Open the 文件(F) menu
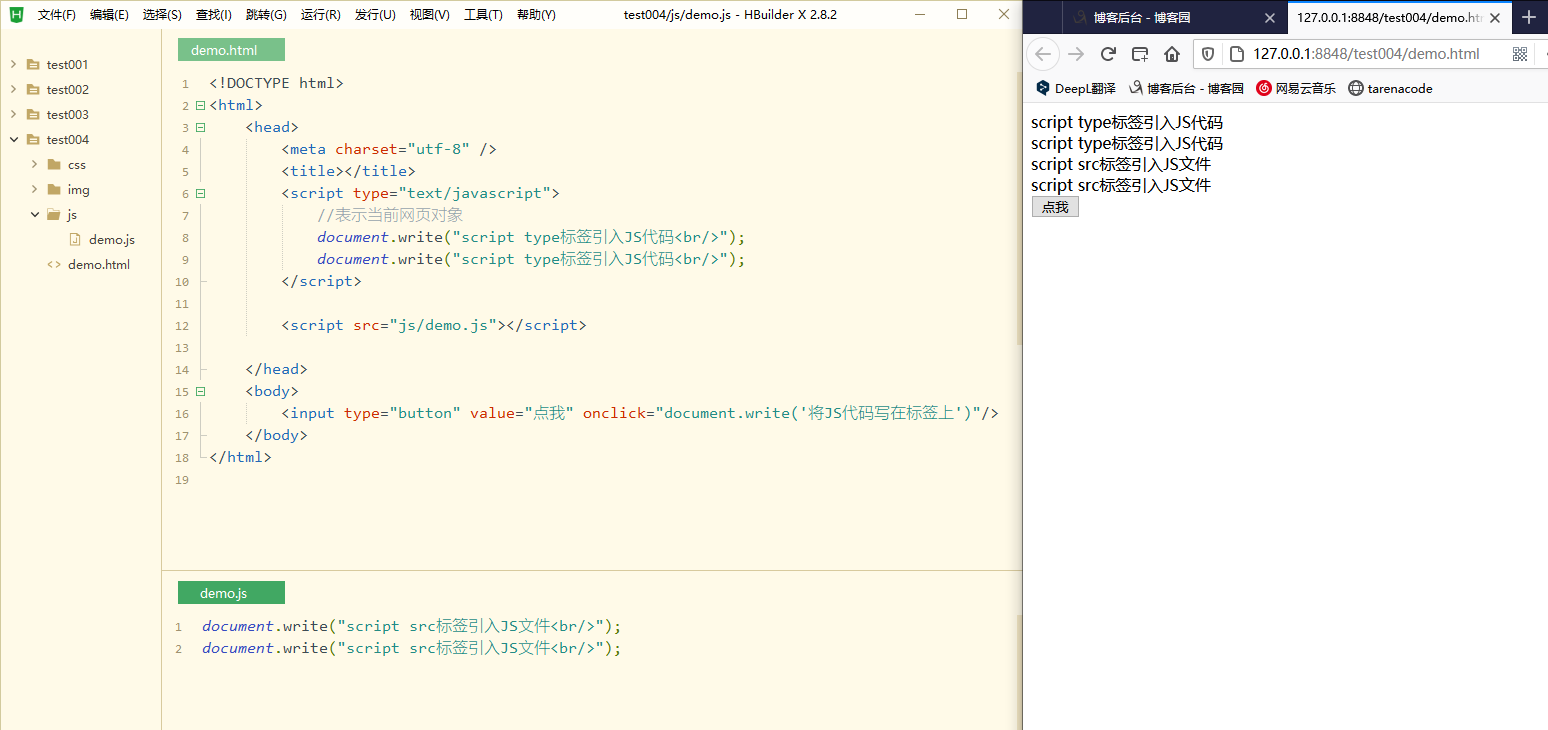This screenshot has width=1548, height=730. pyautogui.click(x=57, y=15)
